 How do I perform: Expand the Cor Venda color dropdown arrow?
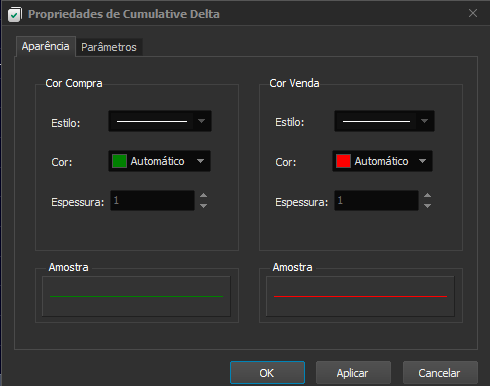422,161
